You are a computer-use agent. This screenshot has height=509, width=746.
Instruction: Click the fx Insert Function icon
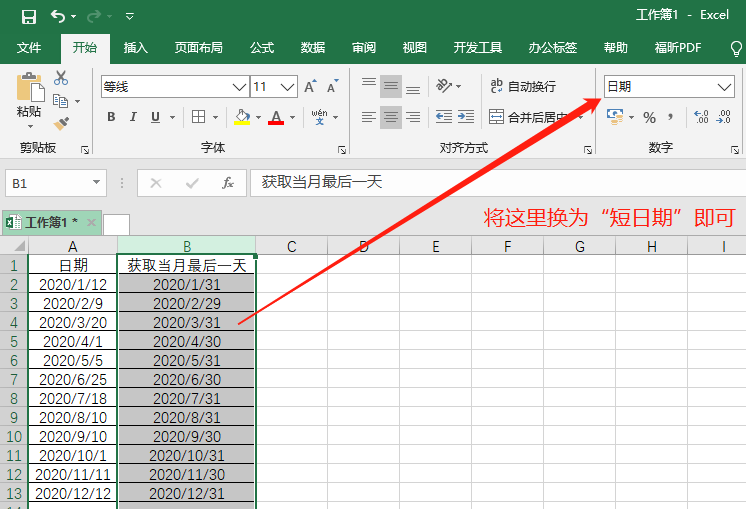[228, 183]
